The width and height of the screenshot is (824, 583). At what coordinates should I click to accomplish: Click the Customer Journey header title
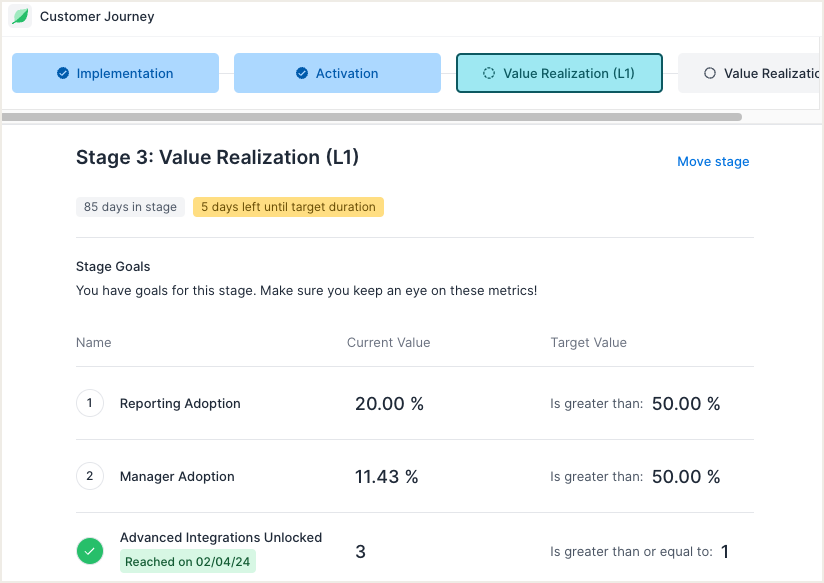[96, 16]
